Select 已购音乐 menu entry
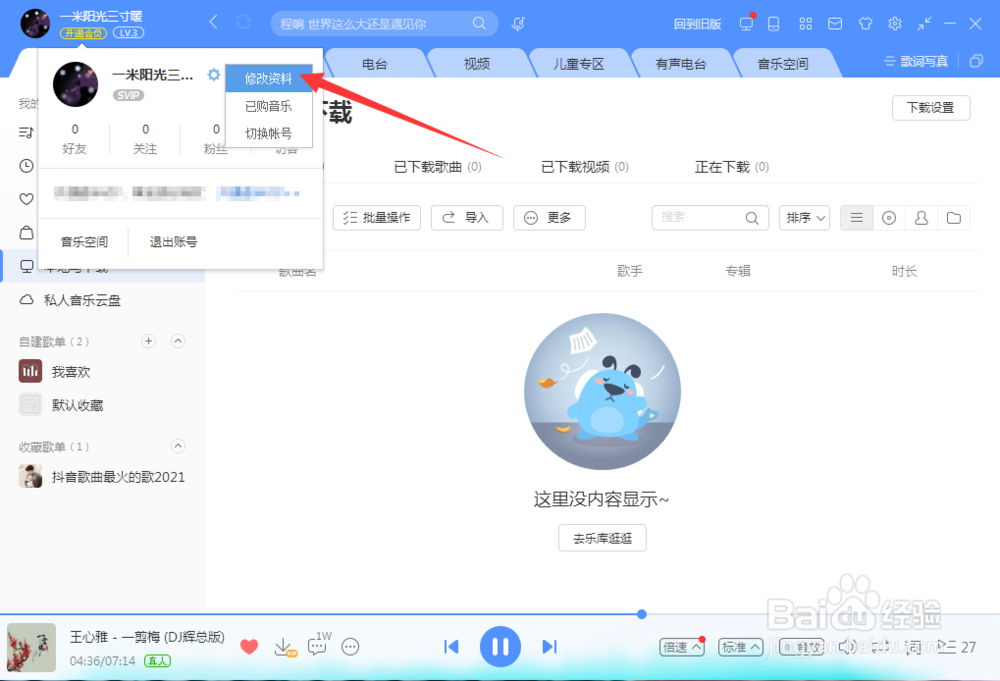The height and width of the screenshot is (681, 1000). 268,106
